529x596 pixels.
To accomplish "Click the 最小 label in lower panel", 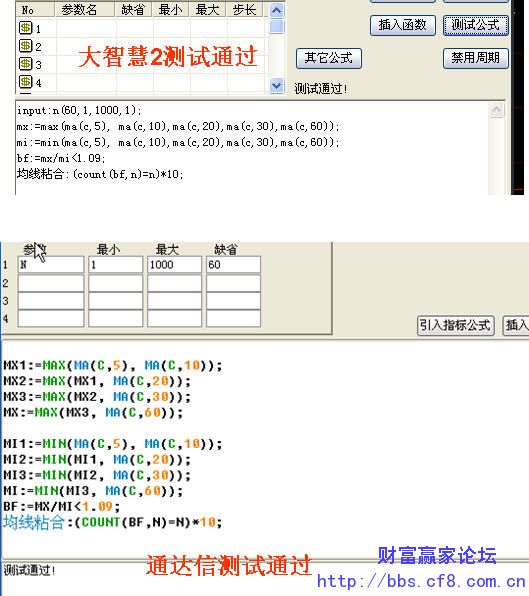I will click(108, 249).
